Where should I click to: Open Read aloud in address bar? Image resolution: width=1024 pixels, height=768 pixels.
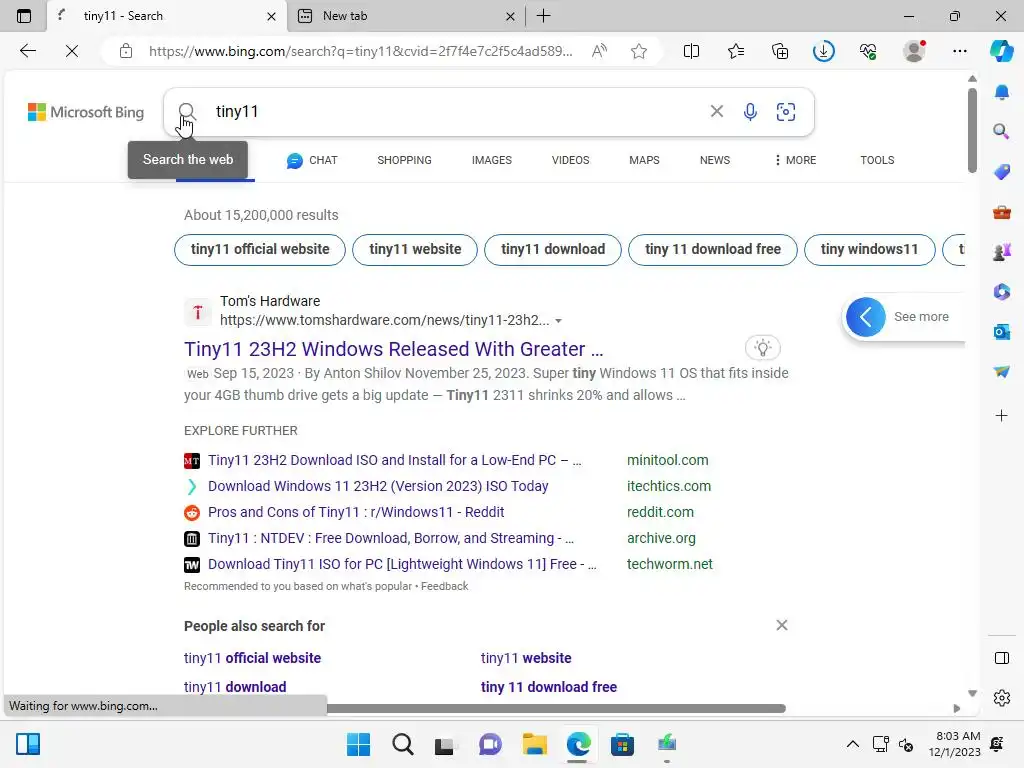coord(599,51)
